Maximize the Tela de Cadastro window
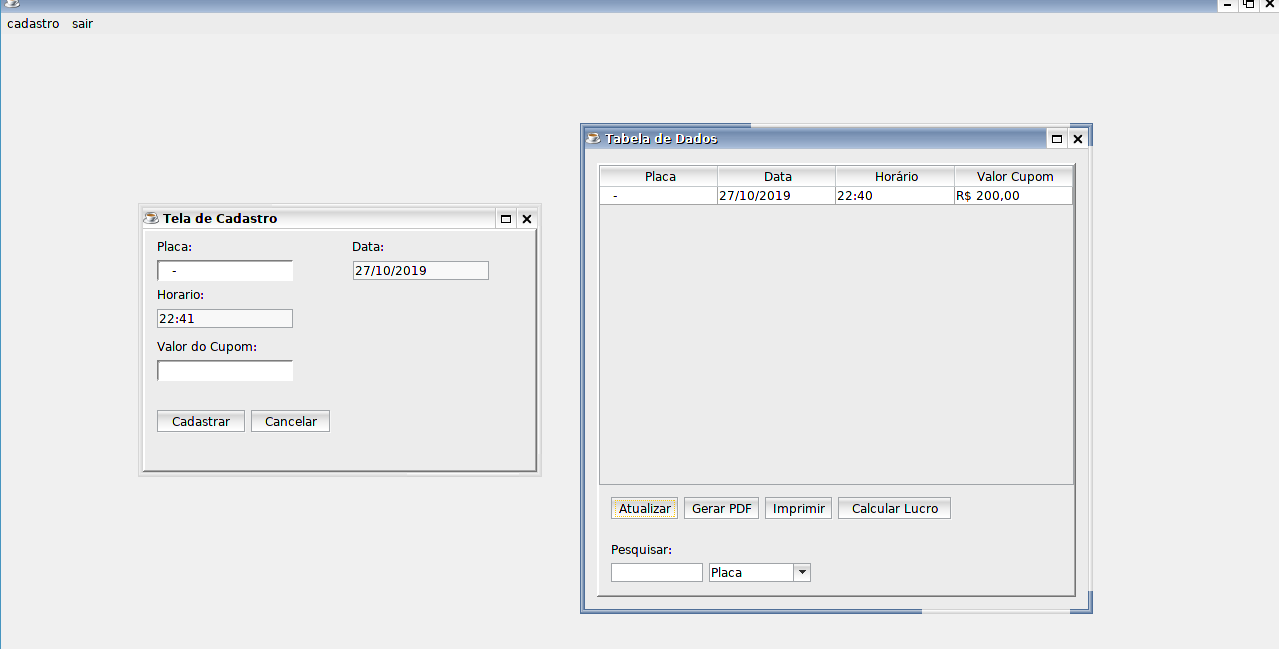This screenshot has height=649, width=1279. 506,218
